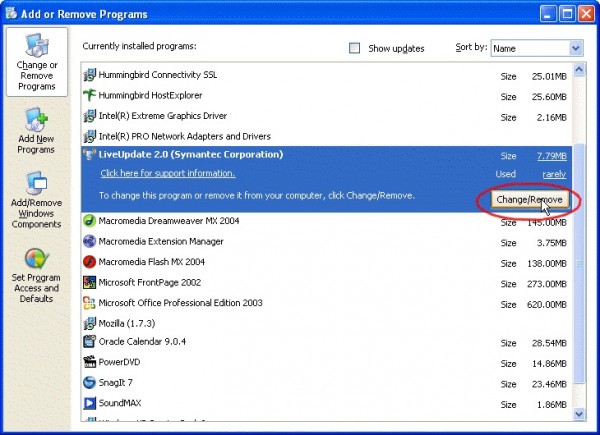Click the PowerDVD clapperboard icon
Image resolution: width=600 pixels, height=435 pixels.
90,362
